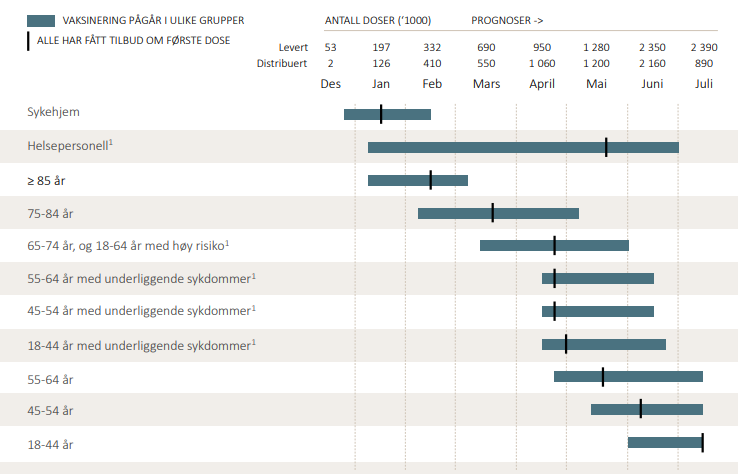Select the '18-44 år med underliggende sykdommer' label

141,344
